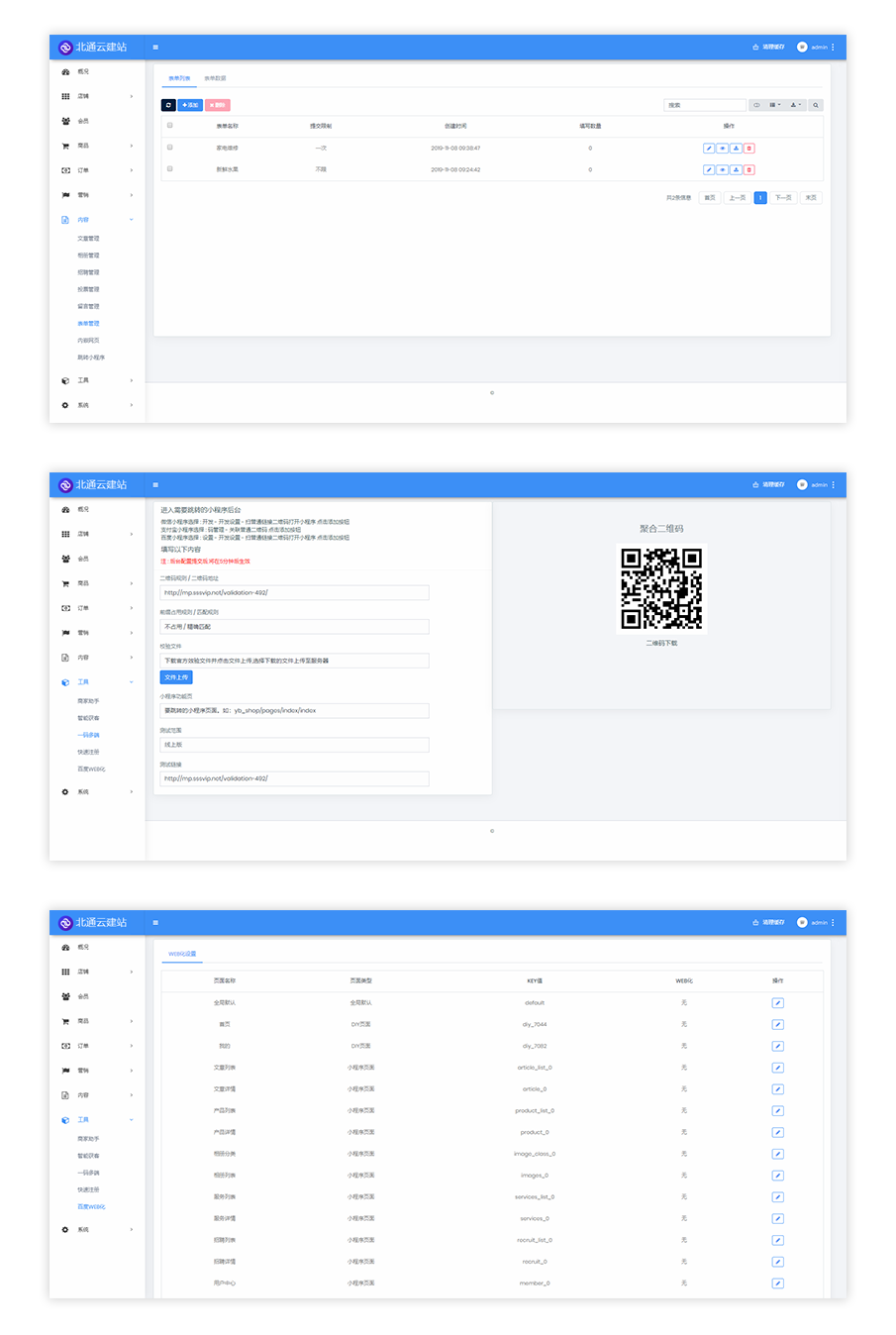Open the export dropdown in the table toolbar
This screenshot has height=1335, width=896.
pyautogui.click(x=796, y=105)
